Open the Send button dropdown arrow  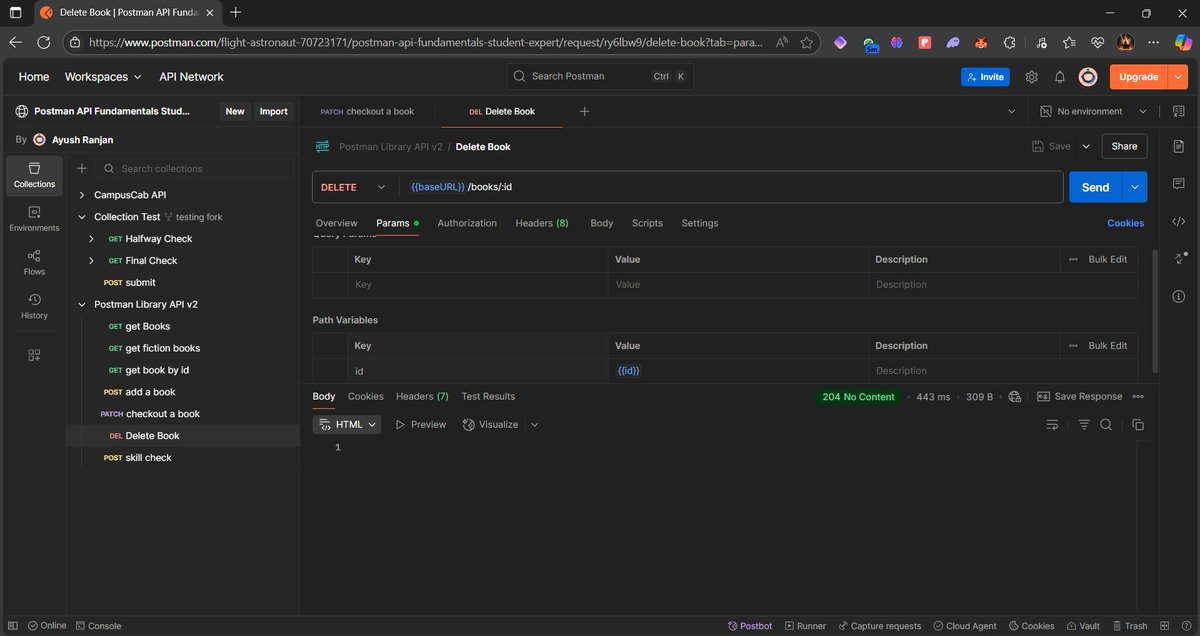1134,187
